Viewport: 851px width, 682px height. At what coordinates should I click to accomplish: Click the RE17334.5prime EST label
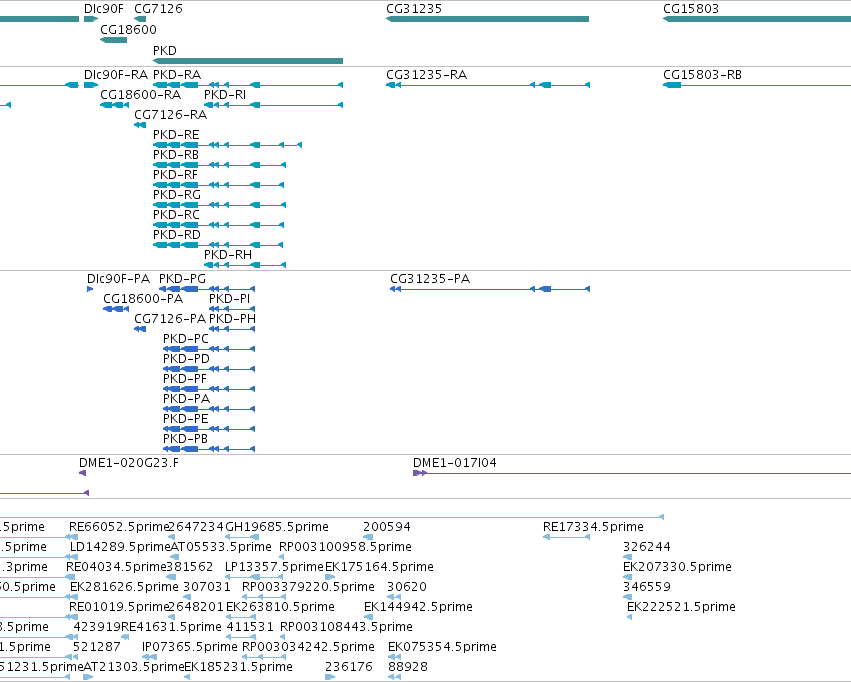[x=593, y=527]
